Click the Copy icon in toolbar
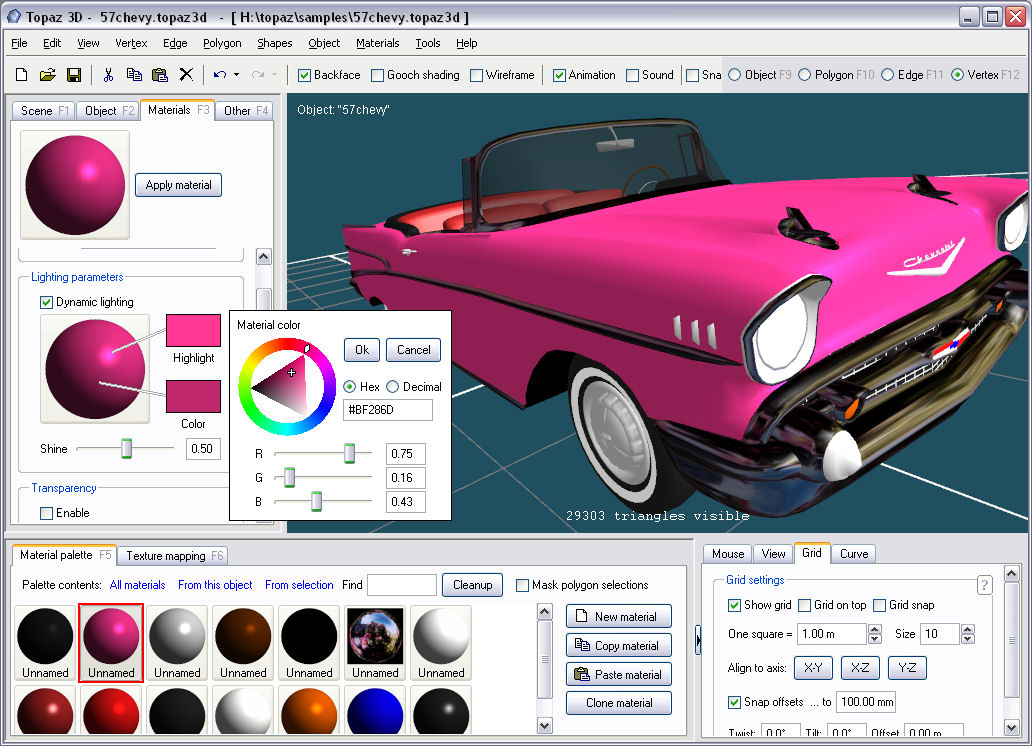The image size is (1032, 746). [134, 75]
